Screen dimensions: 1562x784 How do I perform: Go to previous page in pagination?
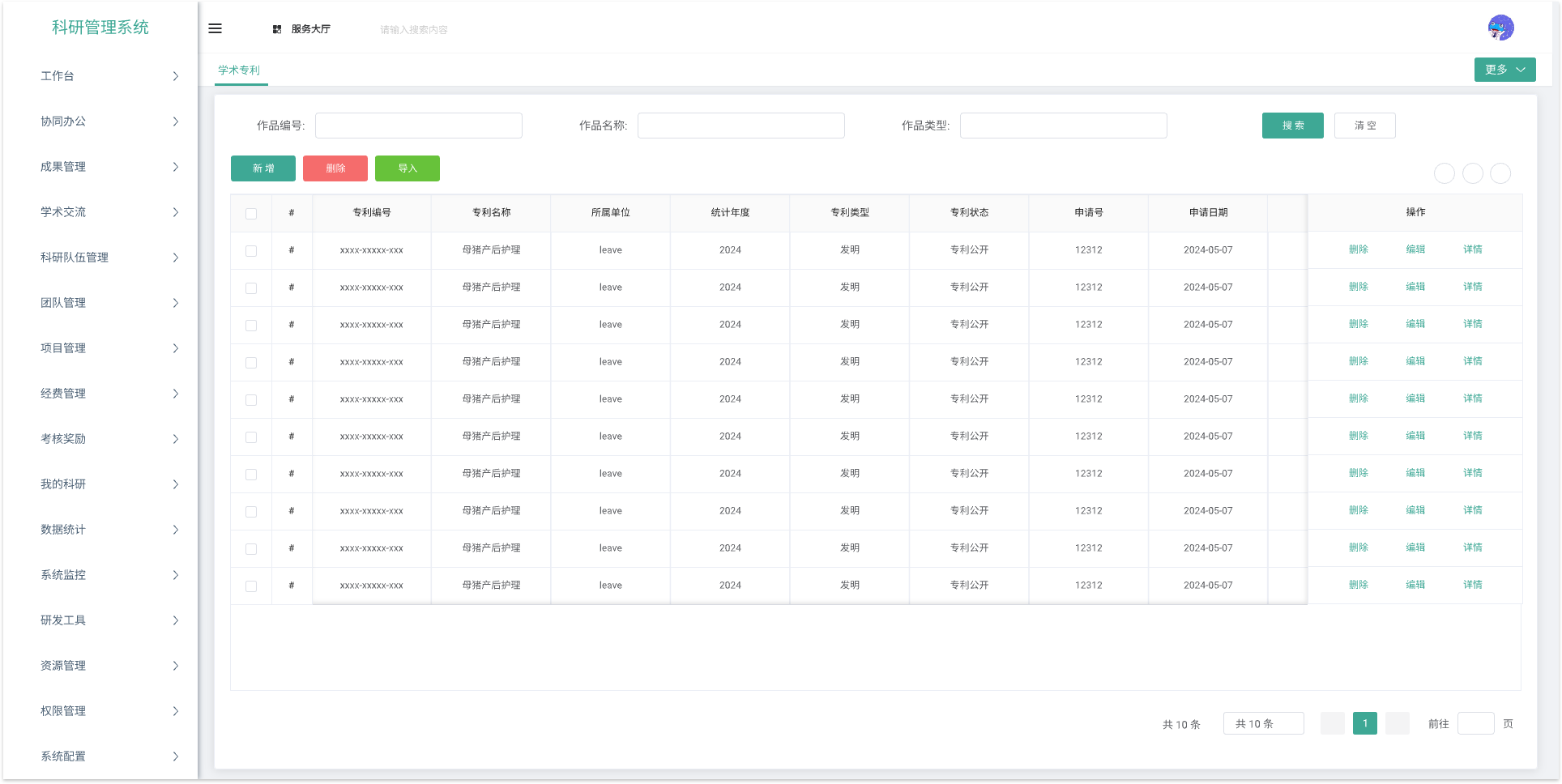click(1332, 723)
